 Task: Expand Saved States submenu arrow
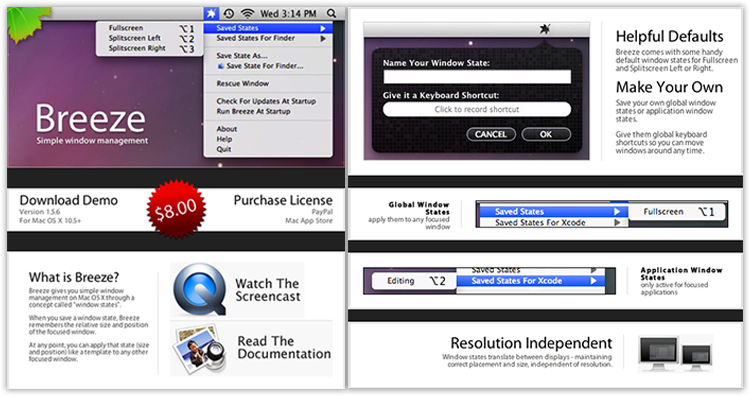[323, 28]
